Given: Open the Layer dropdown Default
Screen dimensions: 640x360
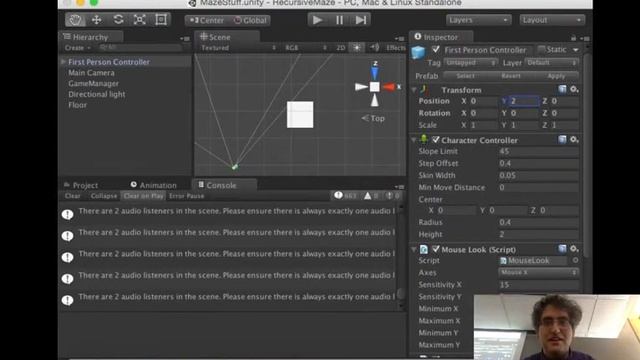Looking at the screenshot, I should click(551, 63).
